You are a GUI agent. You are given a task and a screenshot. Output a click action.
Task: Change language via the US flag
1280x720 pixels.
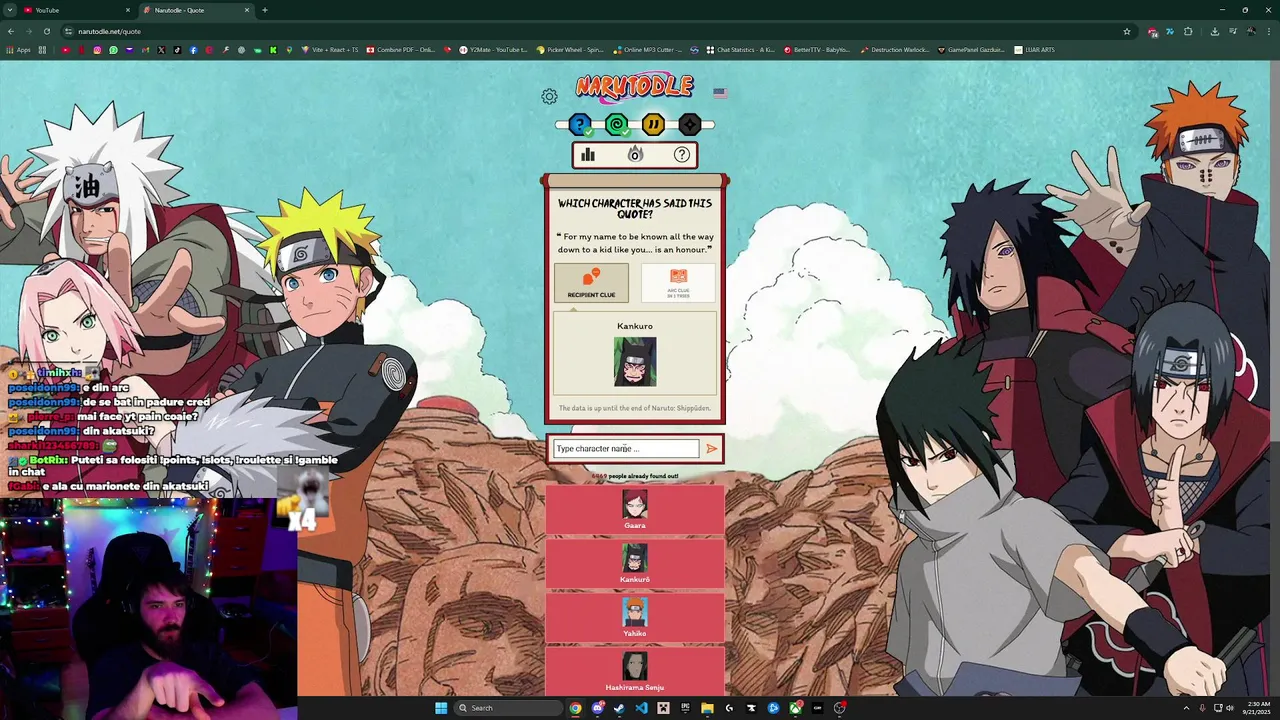720,93
